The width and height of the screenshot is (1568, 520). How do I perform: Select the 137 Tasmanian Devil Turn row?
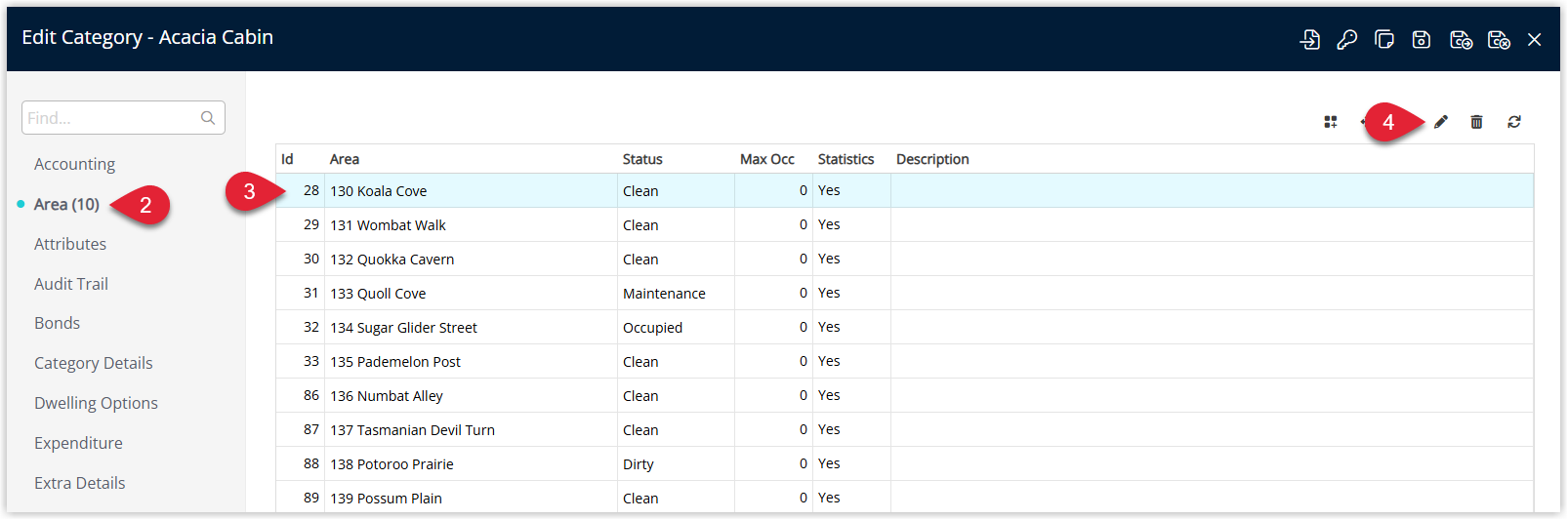point(905,429)
